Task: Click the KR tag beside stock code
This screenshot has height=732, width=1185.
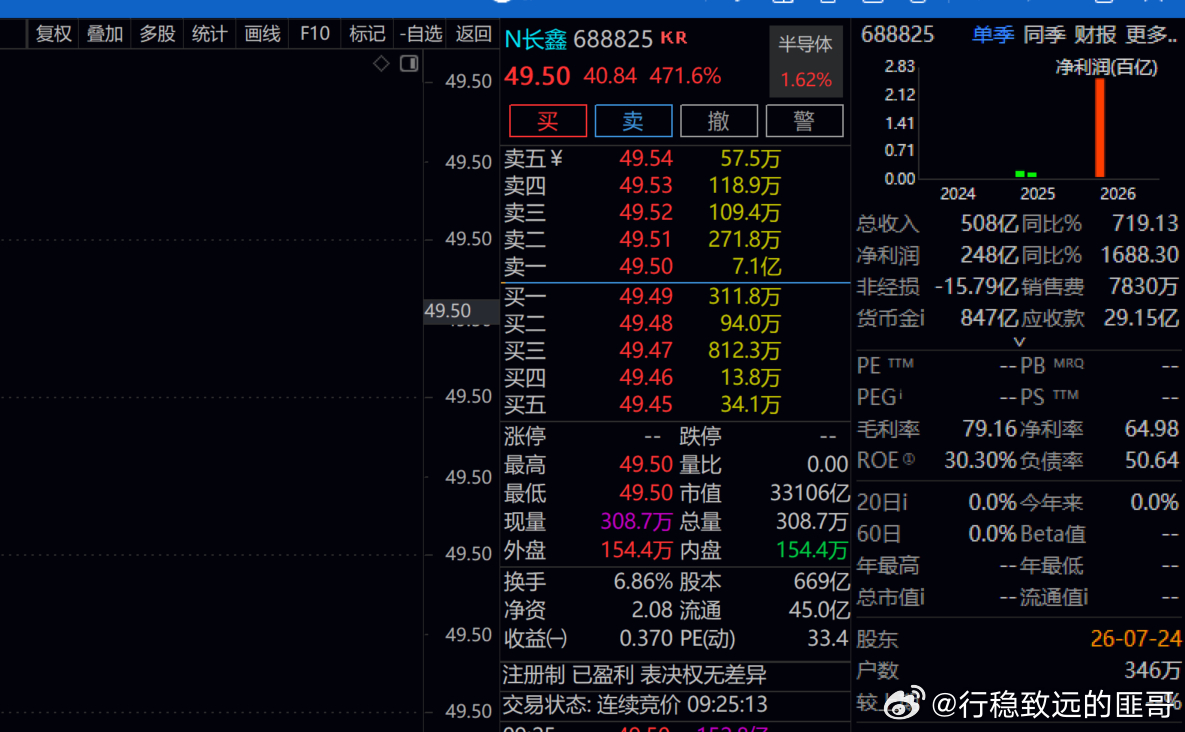Action: click(x=674, y=38)
